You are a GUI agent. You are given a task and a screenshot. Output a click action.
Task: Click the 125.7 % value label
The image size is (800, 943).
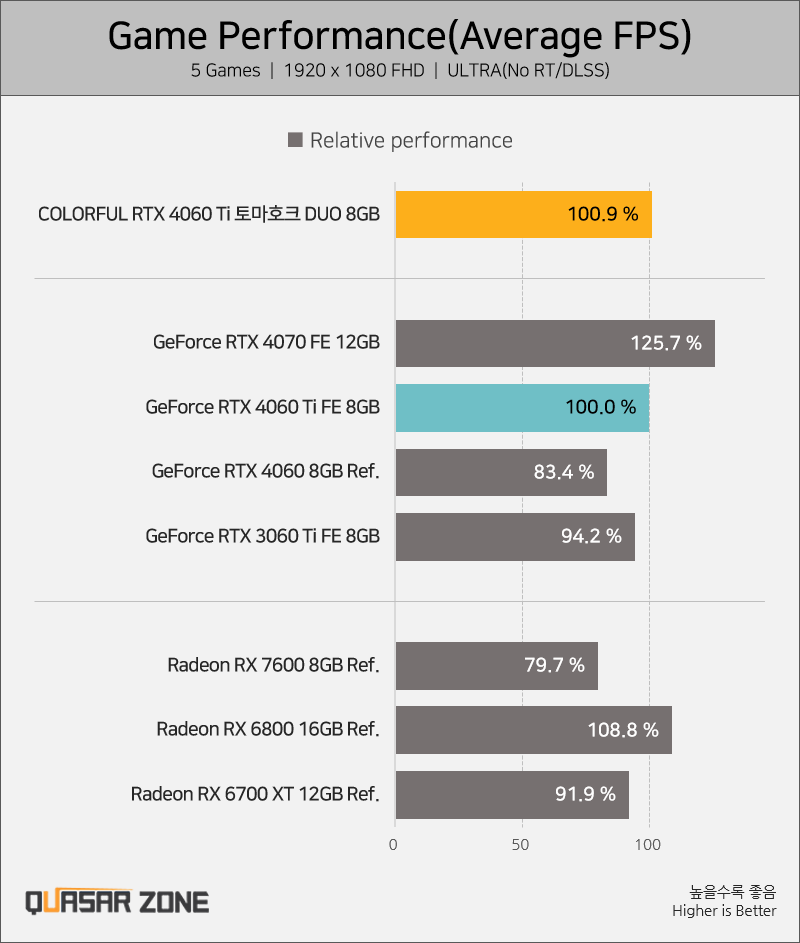point(666,343)
